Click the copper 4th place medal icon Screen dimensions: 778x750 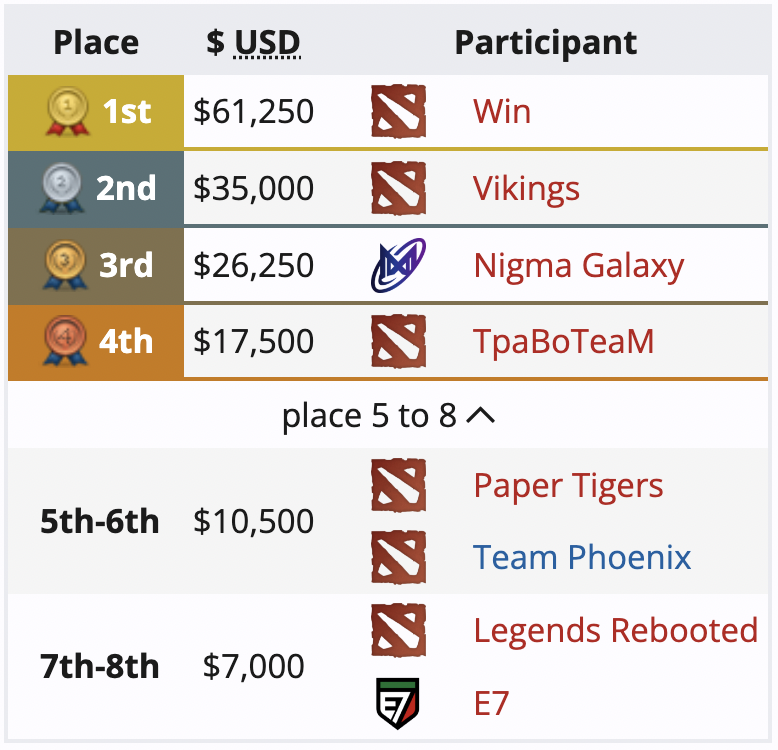tap(66, 342)
